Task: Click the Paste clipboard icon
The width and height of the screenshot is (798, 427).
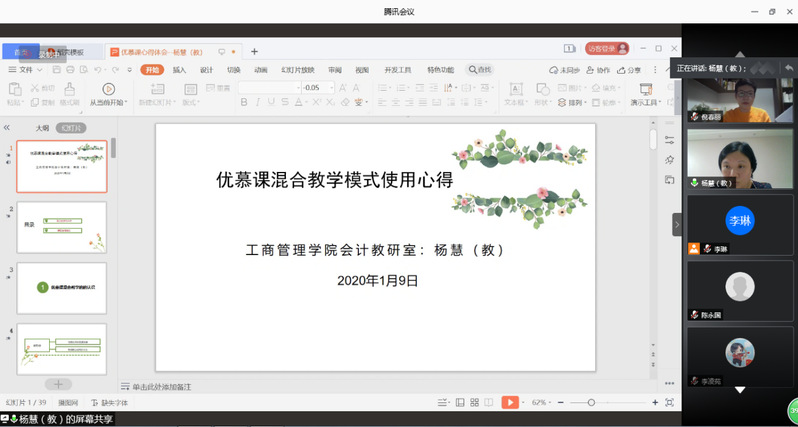Action: click(14, 90)
